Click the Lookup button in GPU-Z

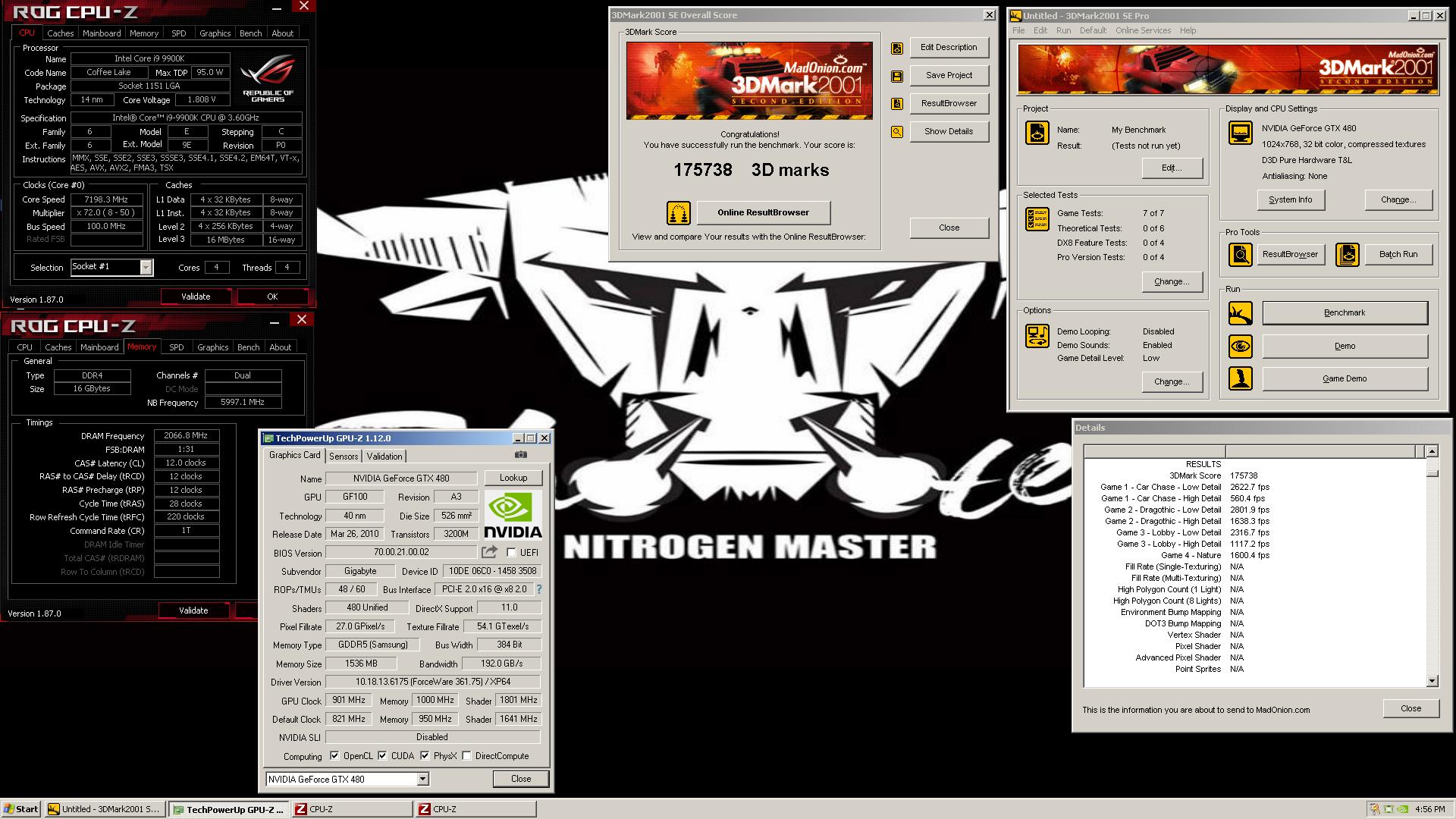(x=513, y=478)
